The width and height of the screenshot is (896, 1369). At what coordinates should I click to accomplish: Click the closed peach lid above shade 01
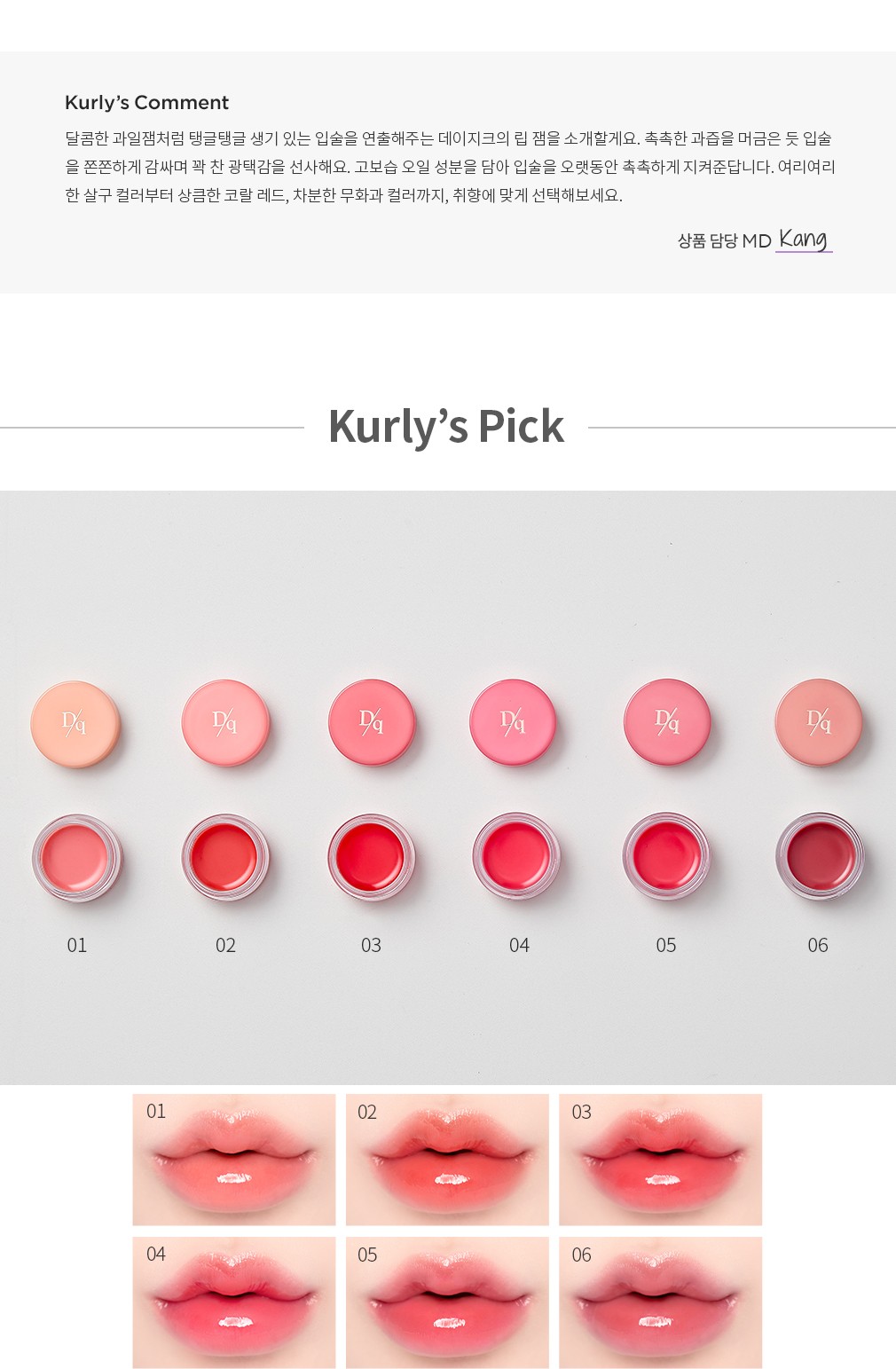75,723
